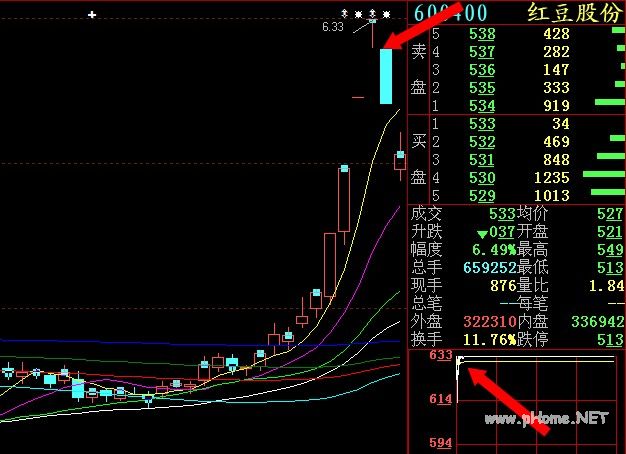Screen dimensions: 626x454
Task: Click the white plus marker above the chart
Action: coord(92,15)
